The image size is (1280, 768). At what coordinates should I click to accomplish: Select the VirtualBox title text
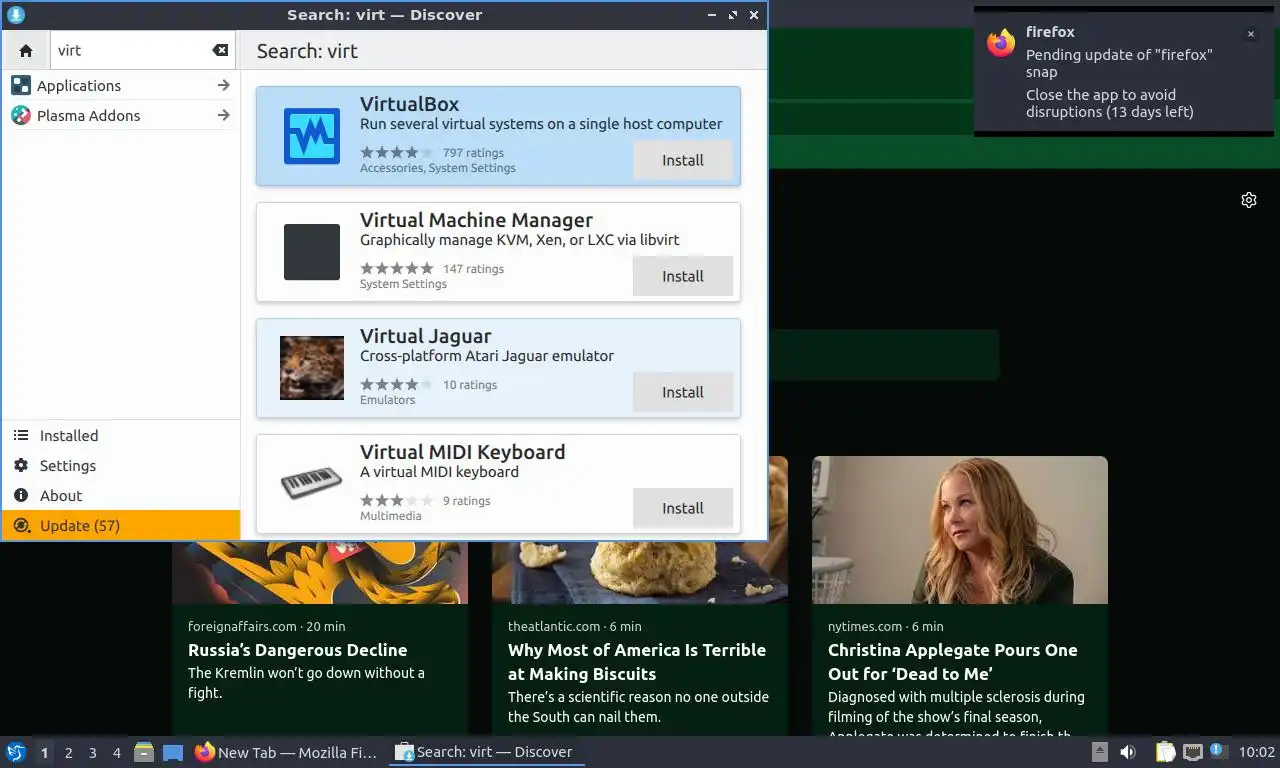click(x=410, y=104)
